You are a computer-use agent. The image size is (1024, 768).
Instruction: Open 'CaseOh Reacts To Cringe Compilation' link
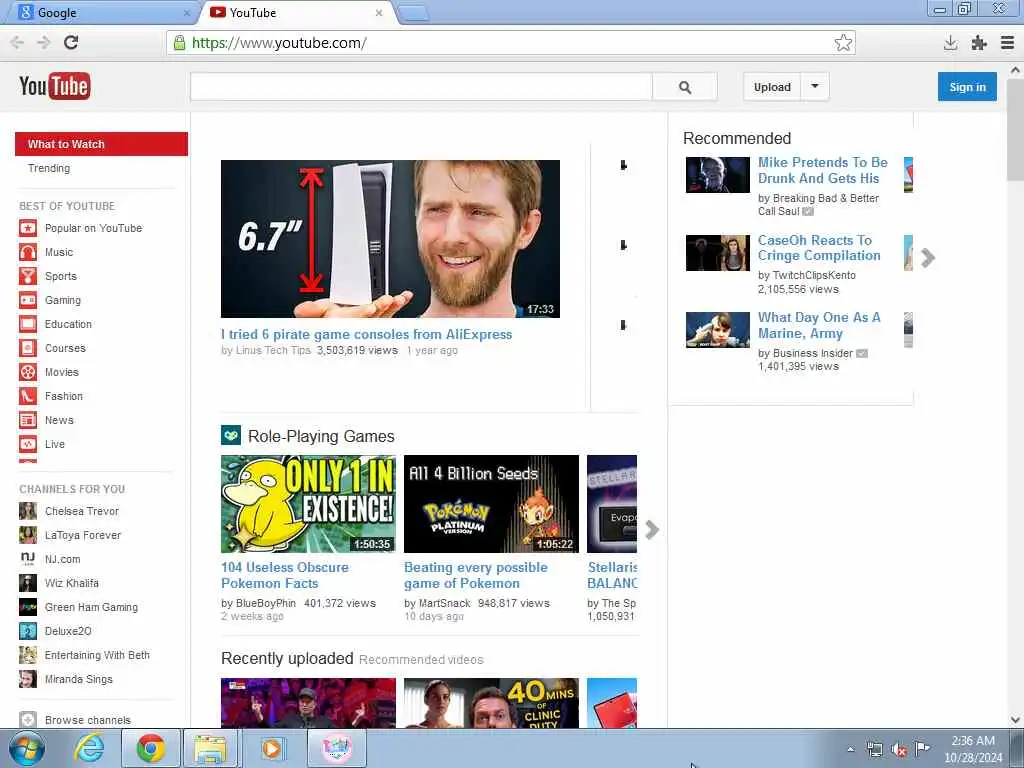(x=819, y=248)
